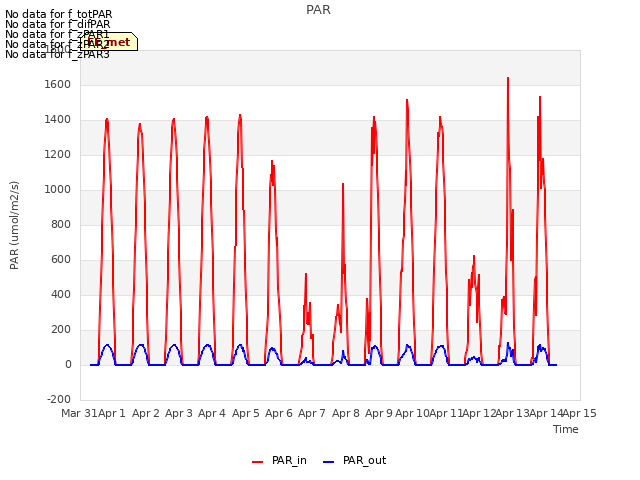
Task: Click the 1400 y-axis tick label
Action: tap(58, 120)
